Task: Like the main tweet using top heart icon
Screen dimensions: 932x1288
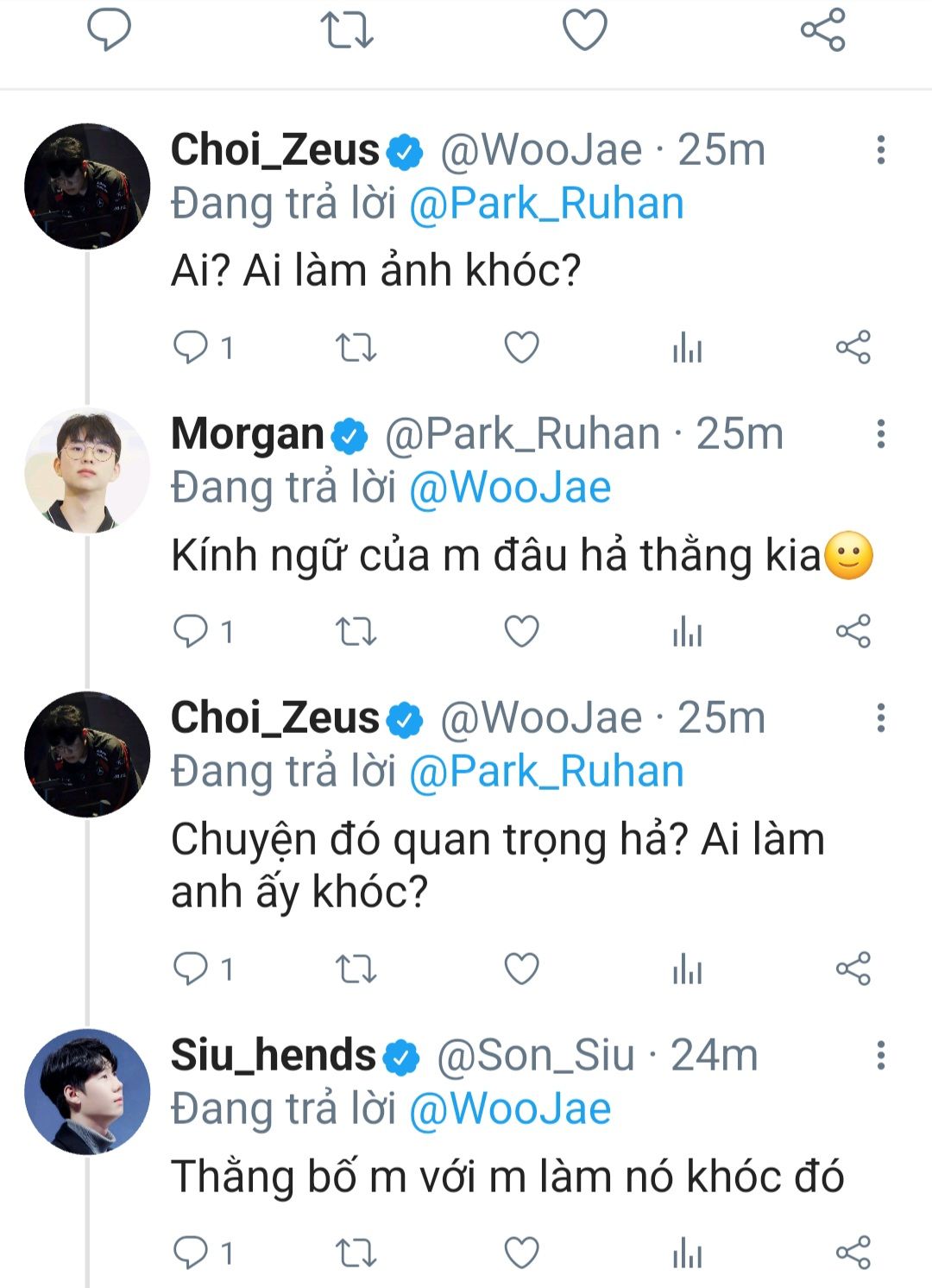Action: (x=585, y=29)
